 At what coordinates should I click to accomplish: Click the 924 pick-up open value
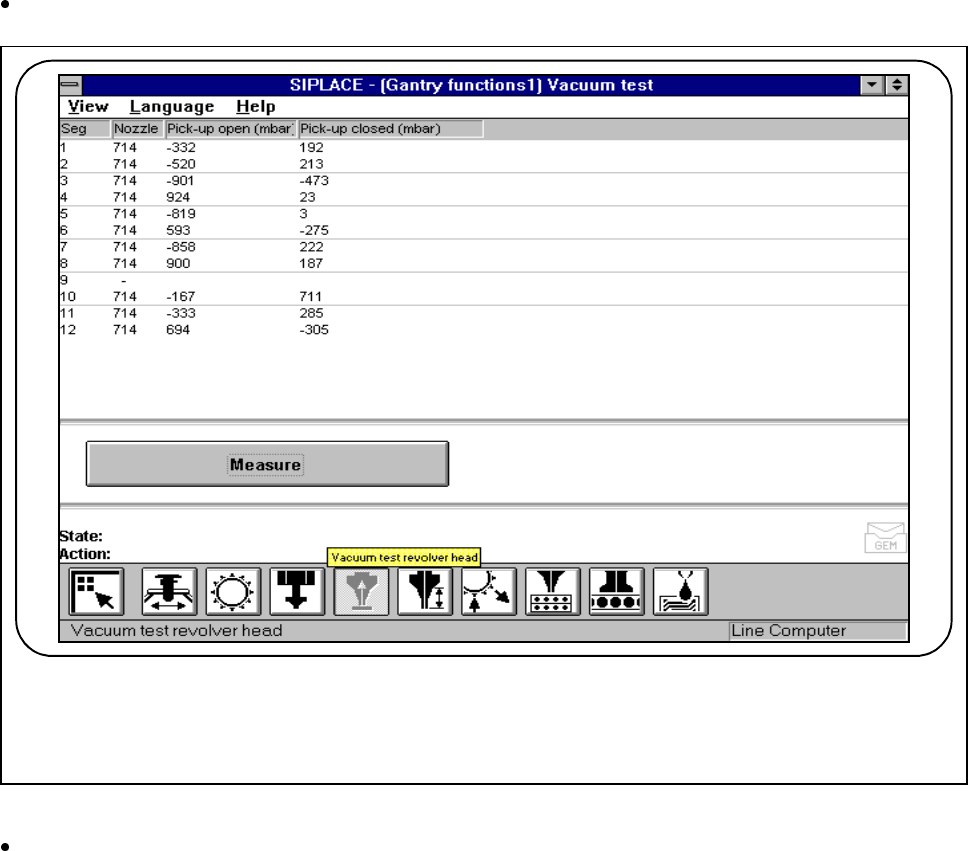[178, 198]
